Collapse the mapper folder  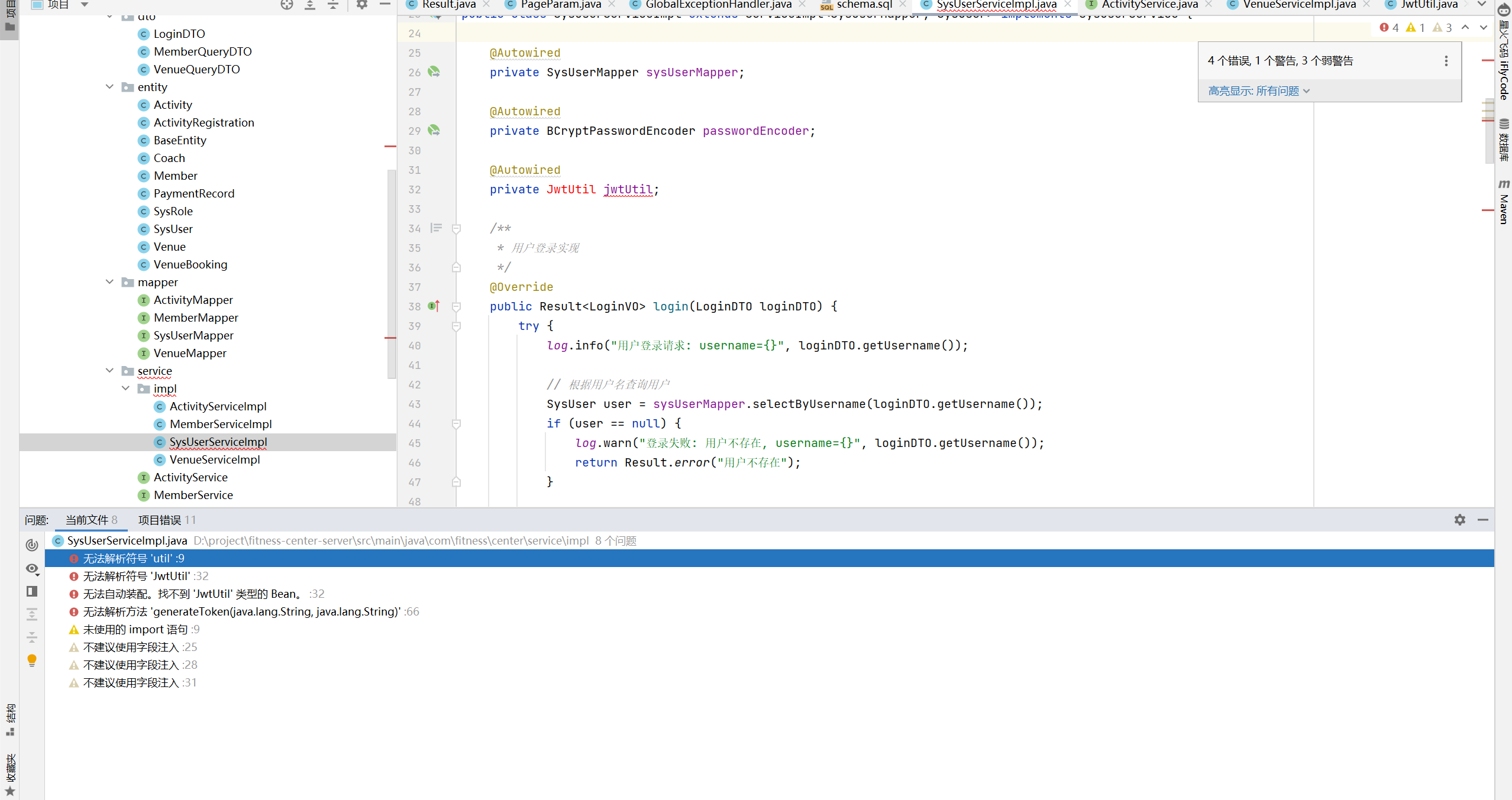click(109, 282)
